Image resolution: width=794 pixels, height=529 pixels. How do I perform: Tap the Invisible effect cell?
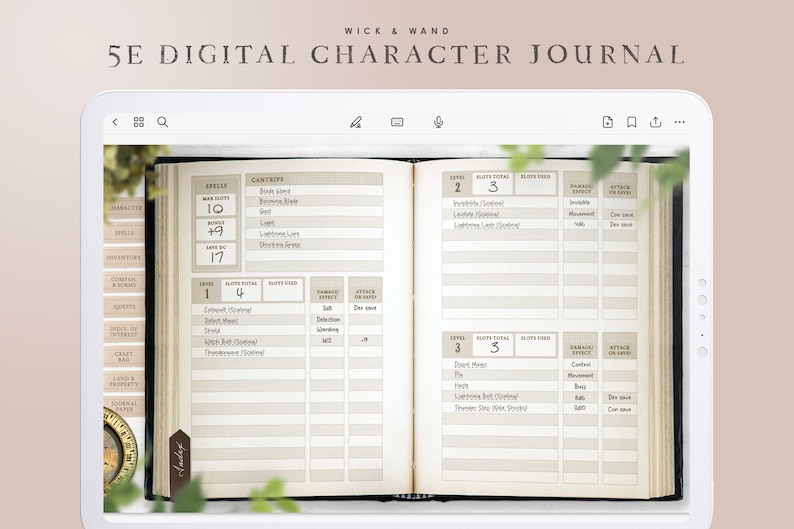click(580, 202)
